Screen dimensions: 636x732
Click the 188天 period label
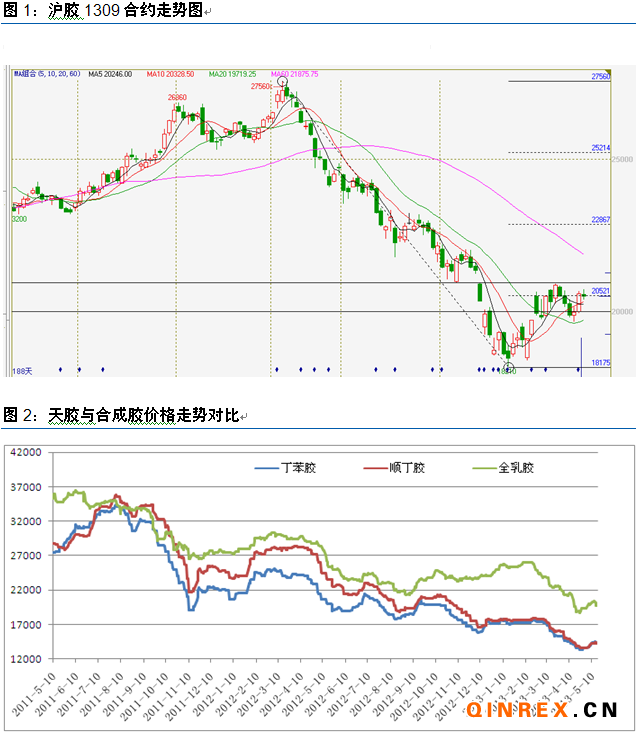(x=22, y=371)
